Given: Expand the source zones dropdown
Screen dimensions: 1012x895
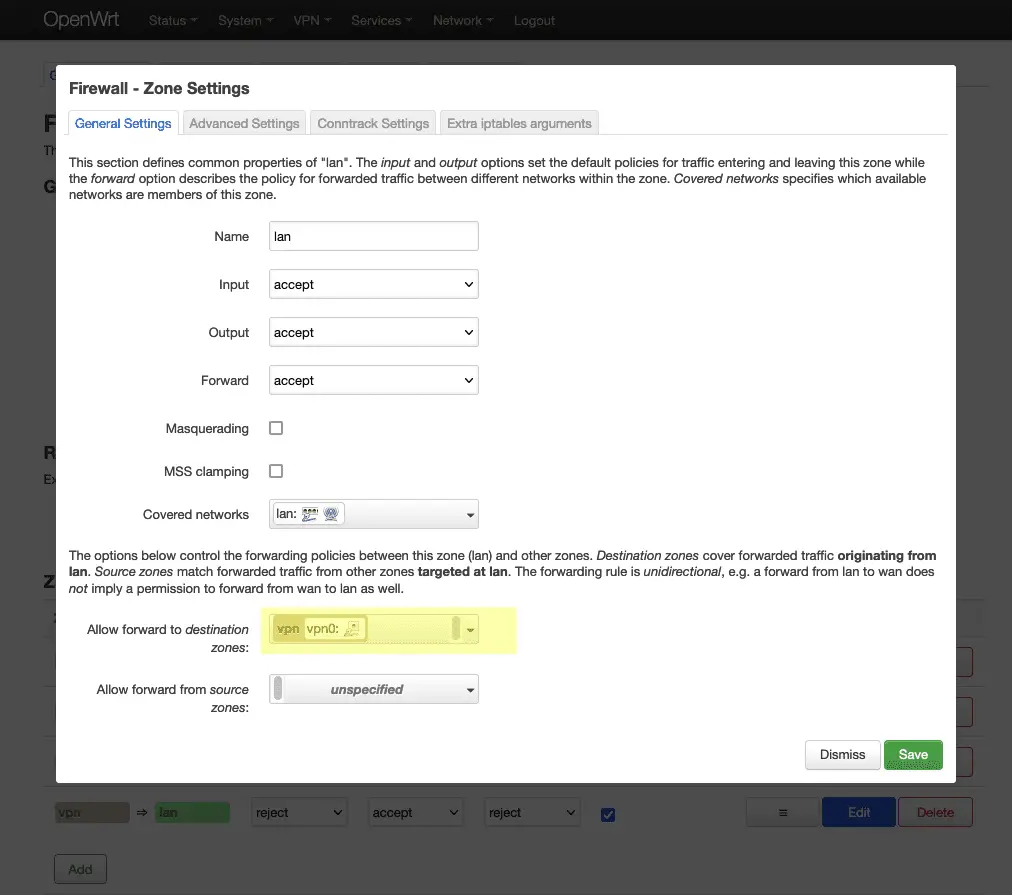Looking at the screenshot, I should click(x=374, y=689).
